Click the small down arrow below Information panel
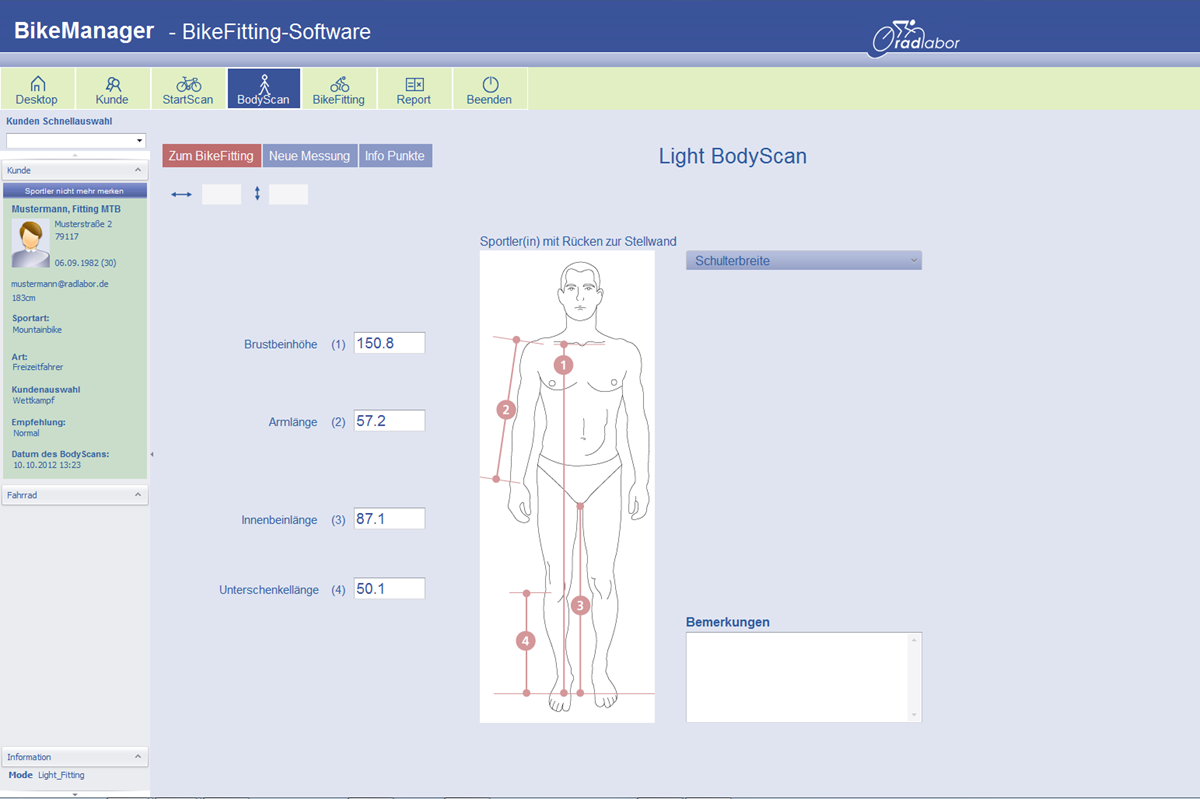Screen dimensions: 1200x799 [75, 793]
